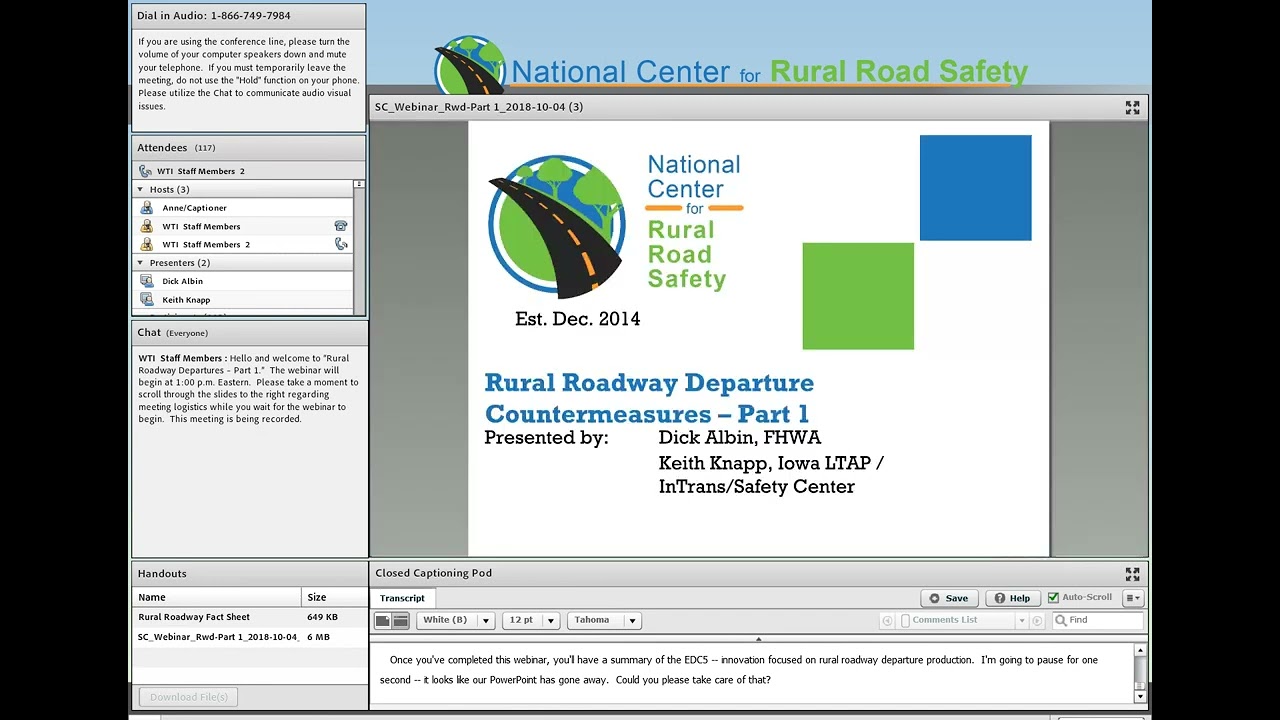
Task: Click the Chat (Everyone) pod header
Action: (x=249, y=333)
